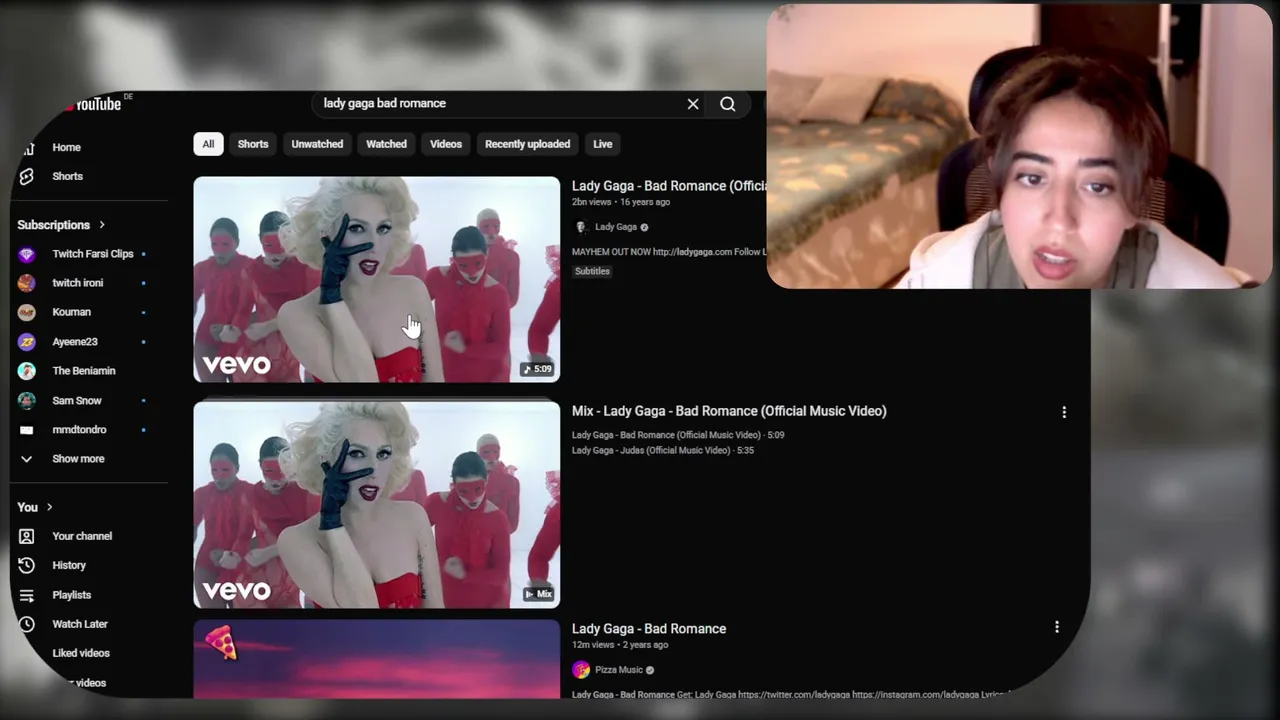The height and width of the screenshot is (720, 1280).
Task: Click the Mix badge on second thumbnail
Action: (x=539, y=594)
